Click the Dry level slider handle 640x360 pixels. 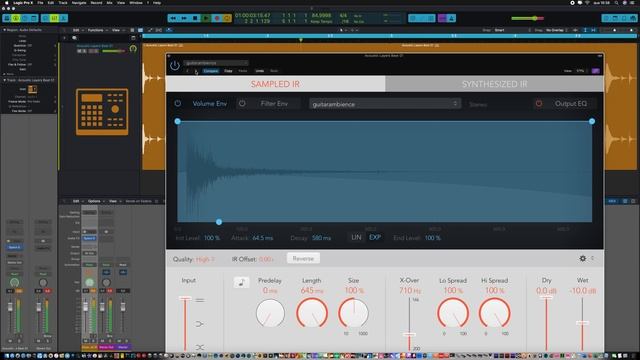click(546, 298)
